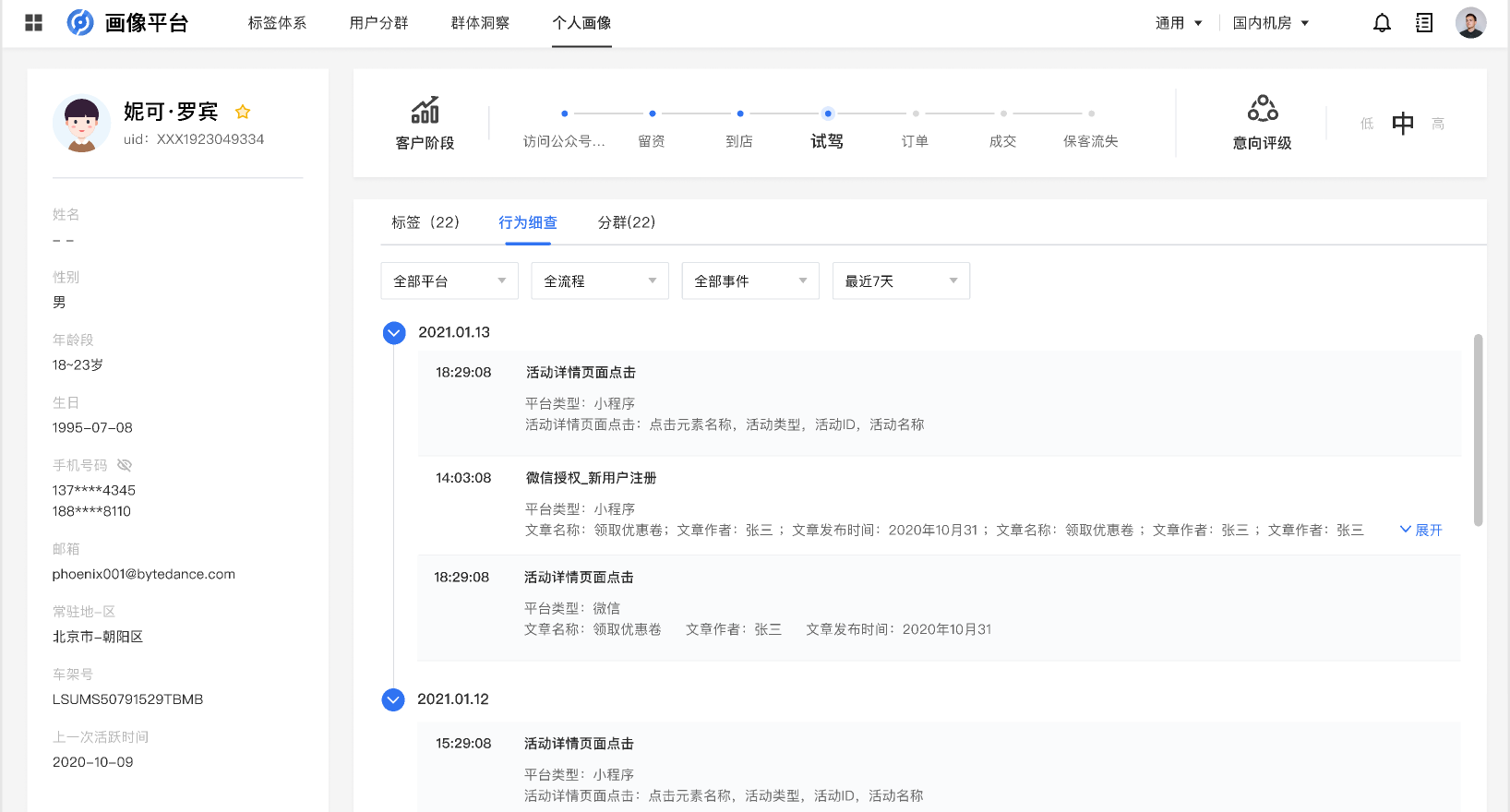Click the 意向评级 icon

(1262, 109)
